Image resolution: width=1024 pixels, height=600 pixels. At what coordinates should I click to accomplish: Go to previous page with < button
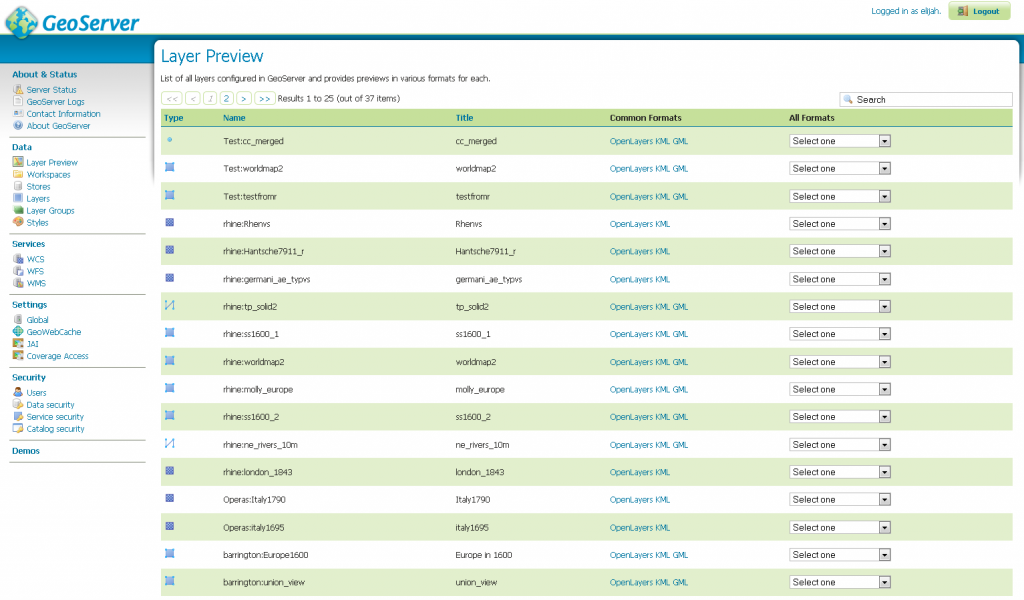click(x=193, y=99)
